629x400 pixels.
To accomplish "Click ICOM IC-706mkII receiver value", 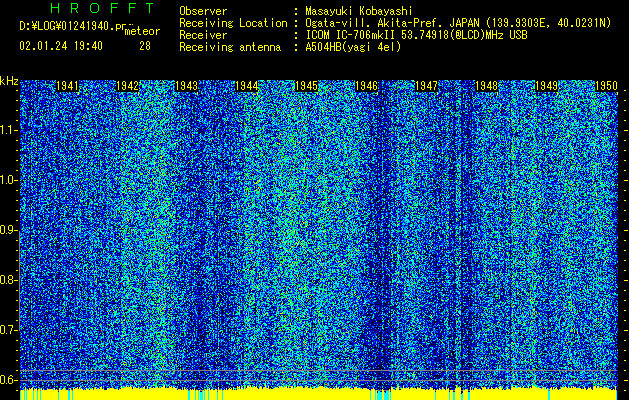I will (416, 35).
